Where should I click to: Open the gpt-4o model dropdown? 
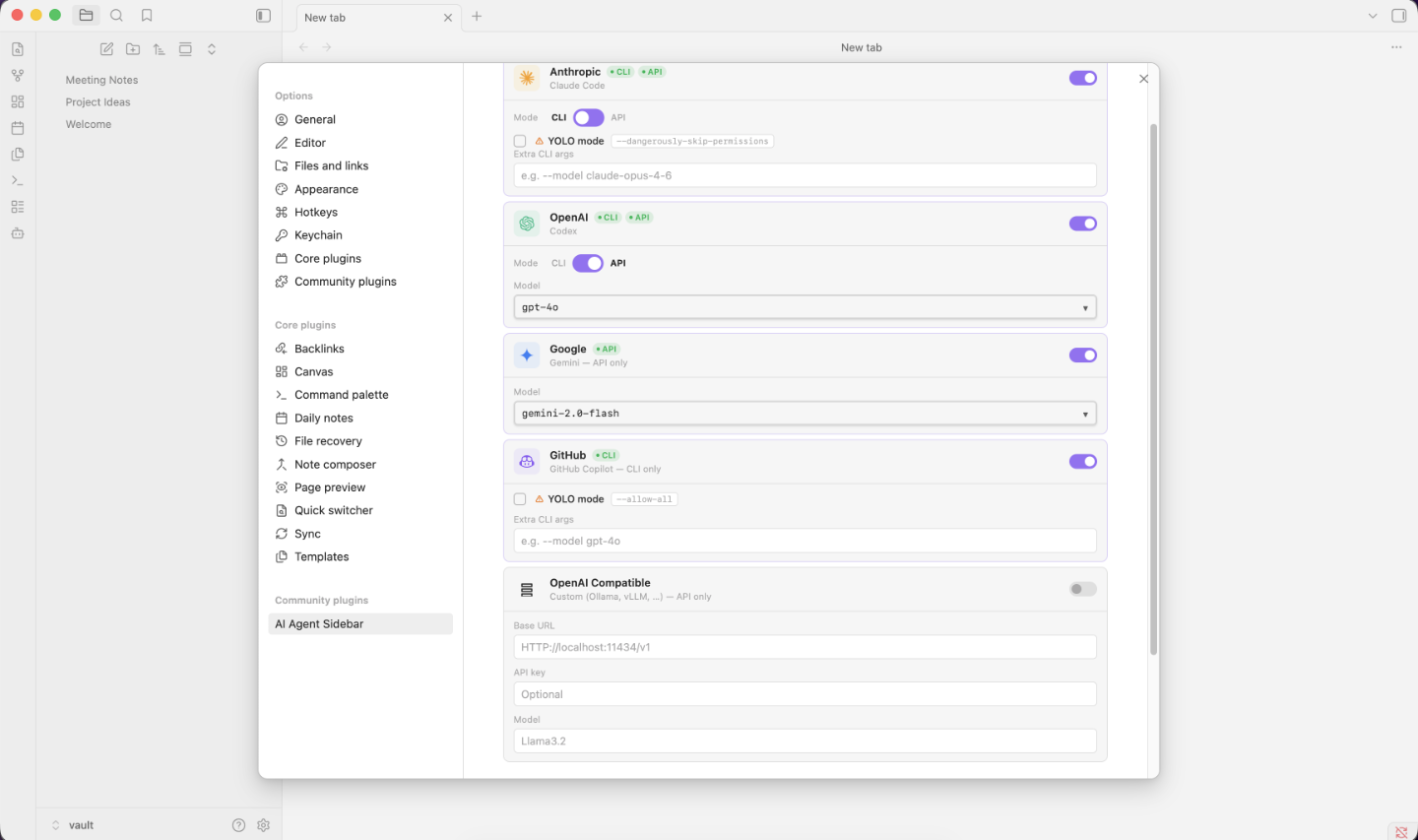[x=1085, y=306]
